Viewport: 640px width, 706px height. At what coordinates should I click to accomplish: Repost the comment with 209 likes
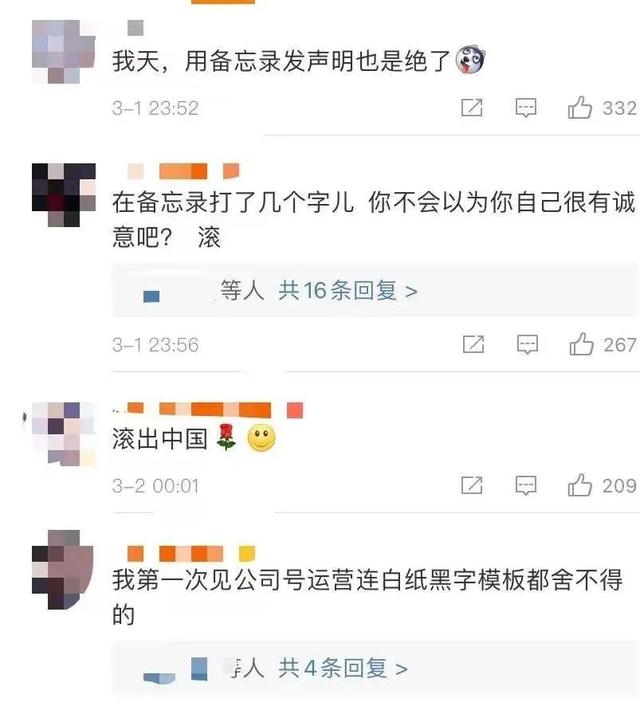tap(472, 485)
